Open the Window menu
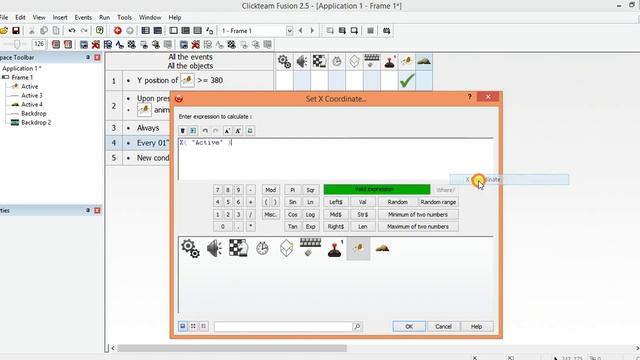640x360 pixels. (x=150, y=18)
